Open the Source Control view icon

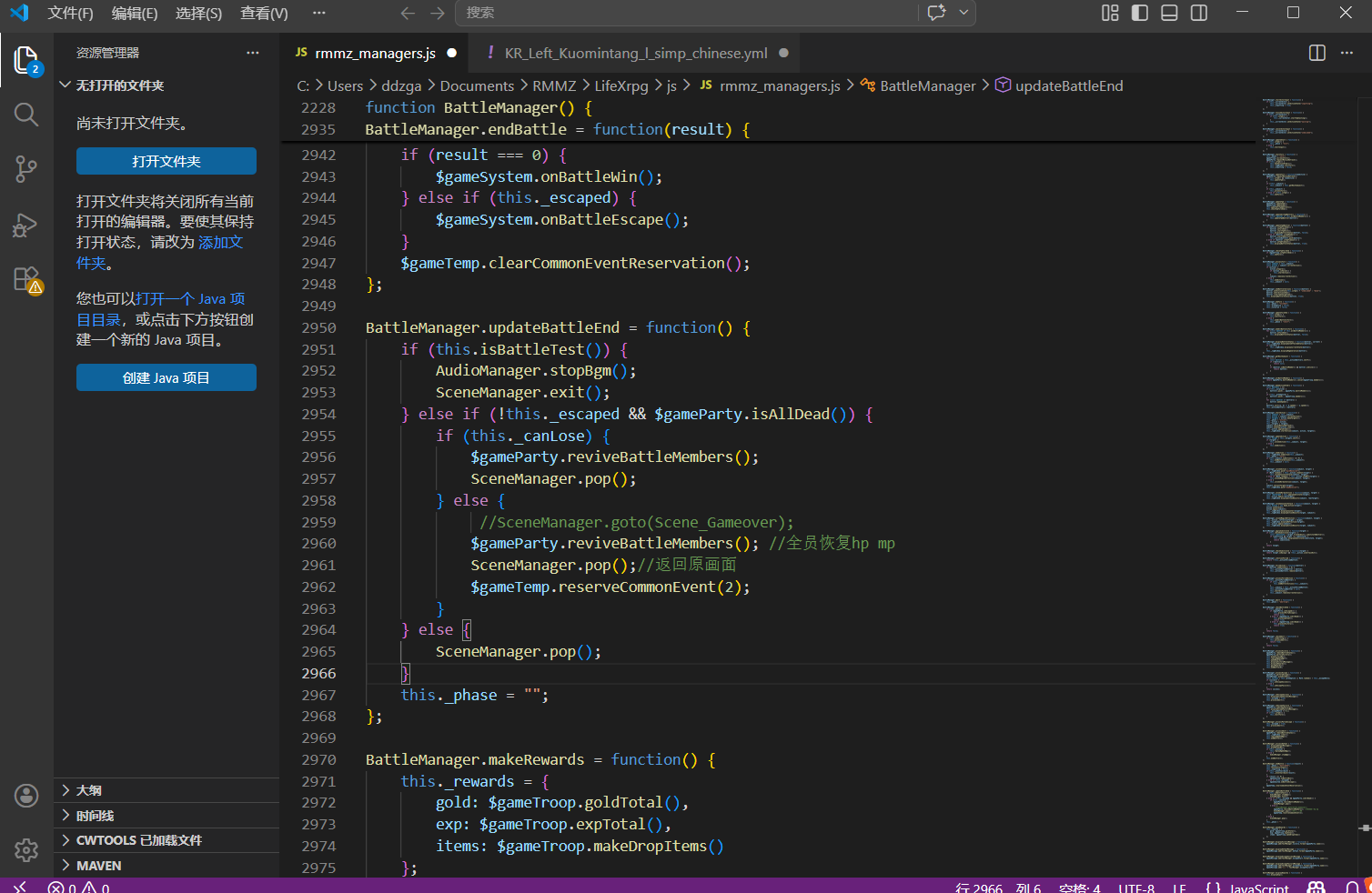(26, 169)
